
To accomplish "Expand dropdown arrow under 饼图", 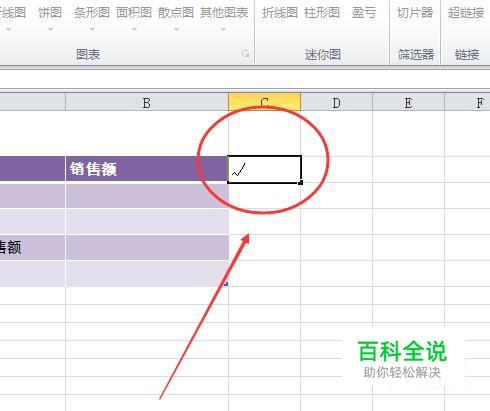I will pyautogui.click(x=50, y=29).
